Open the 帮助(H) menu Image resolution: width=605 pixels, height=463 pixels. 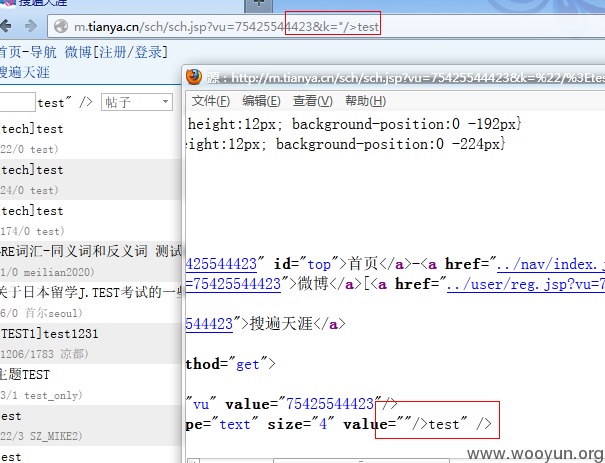365,101
